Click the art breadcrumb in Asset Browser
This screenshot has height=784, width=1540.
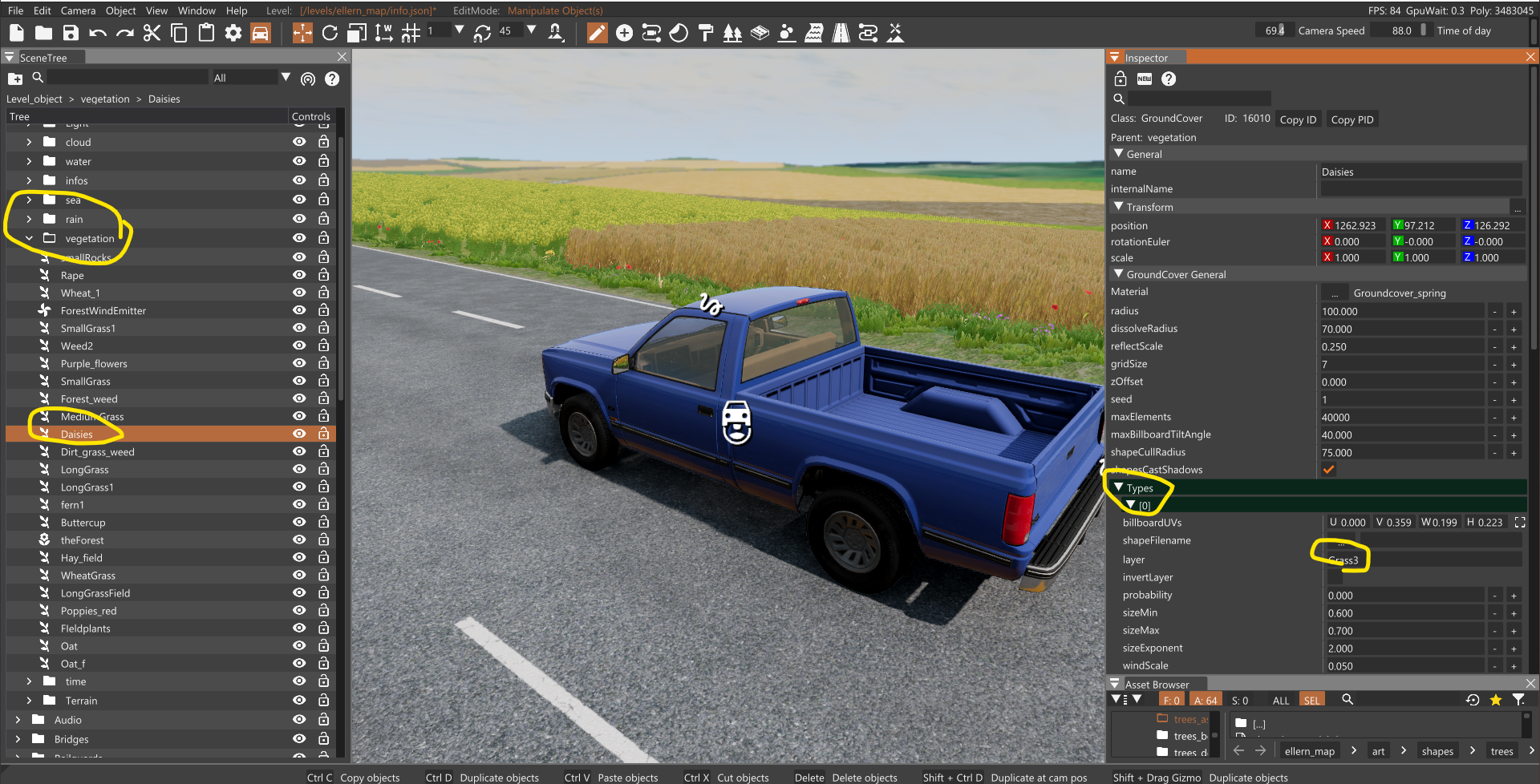(x=1378, y=751)
